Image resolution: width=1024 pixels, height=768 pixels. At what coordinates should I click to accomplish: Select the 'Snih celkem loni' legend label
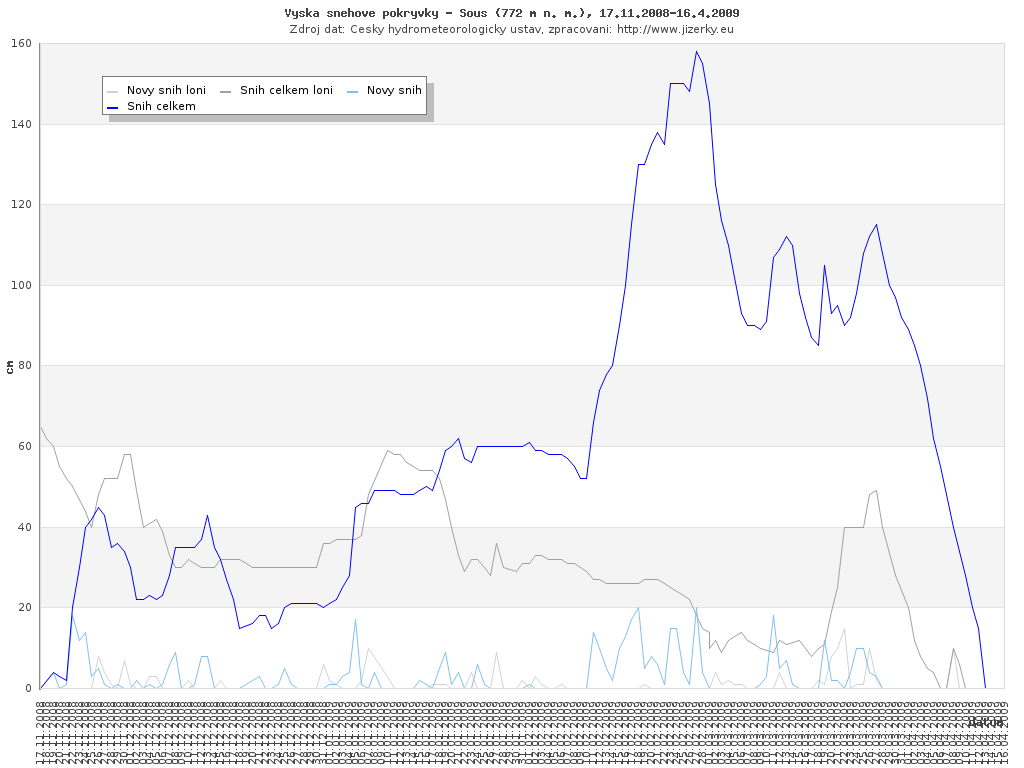[286, 90]
